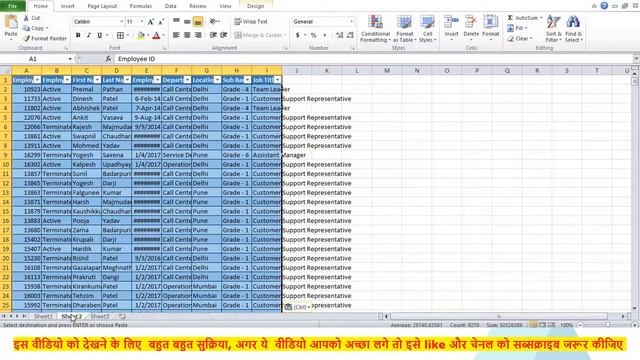Click the Format cells icon
Viewport: 640px width, 360px height.
click(x=490, y=22)
